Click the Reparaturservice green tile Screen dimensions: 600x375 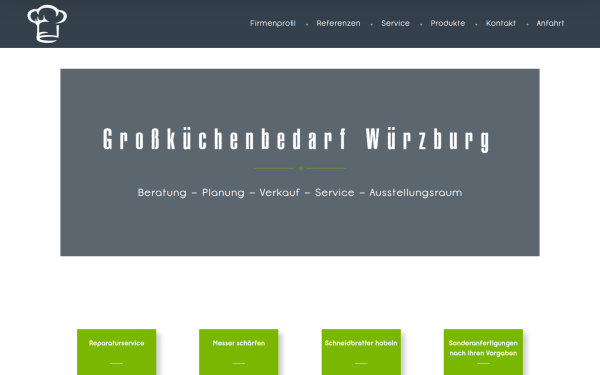[116, 352]
